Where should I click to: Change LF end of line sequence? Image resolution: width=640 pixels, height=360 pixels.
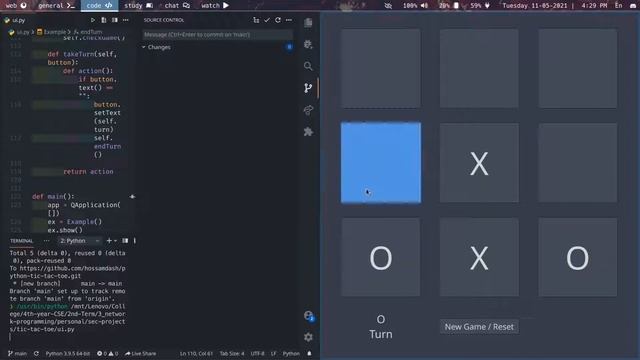point(273,353)
